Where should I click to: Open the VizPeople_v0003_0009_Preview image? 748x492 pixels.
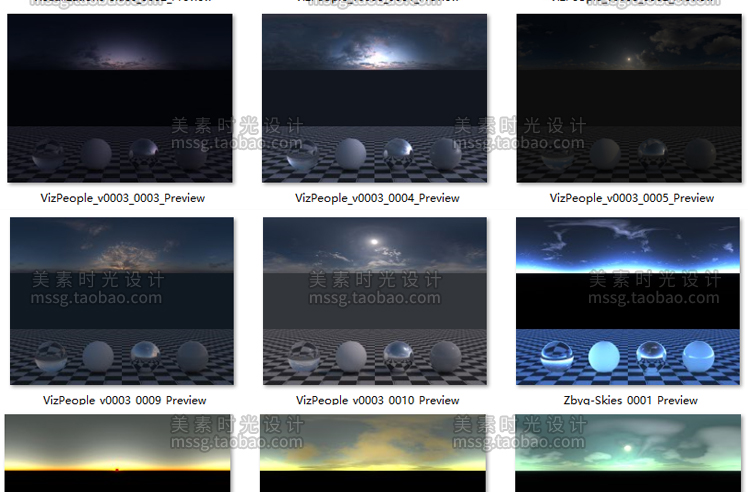tap(122, 301)
